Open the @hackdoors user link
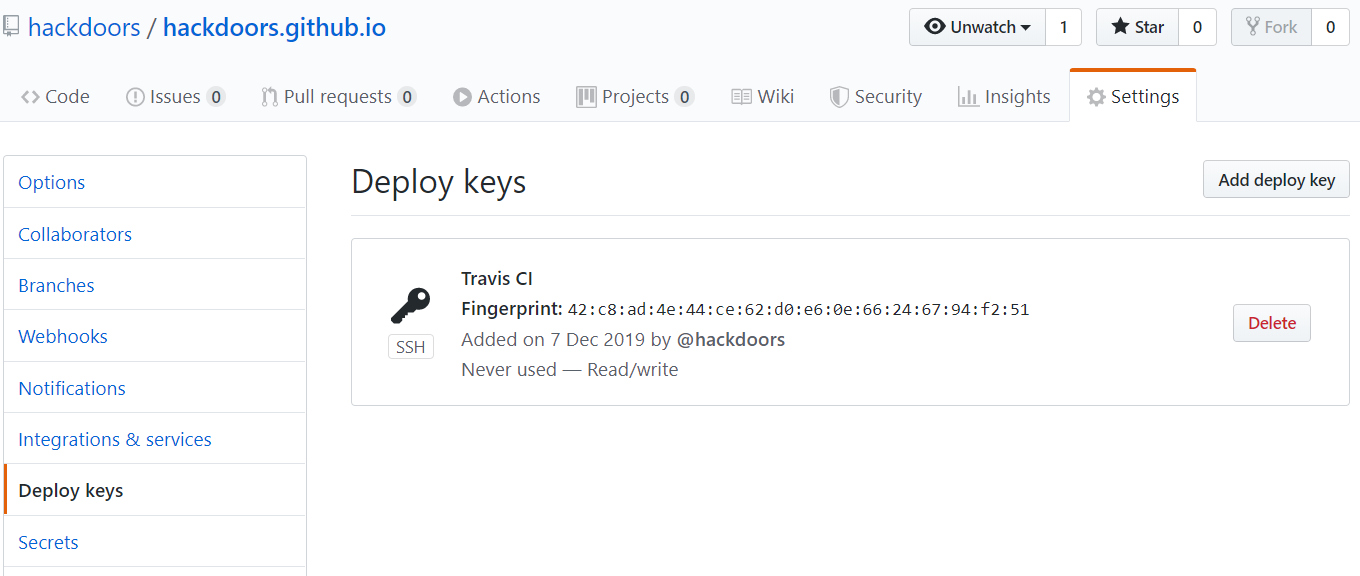This screenshot has width=1360, height=576. click(731, 339)
